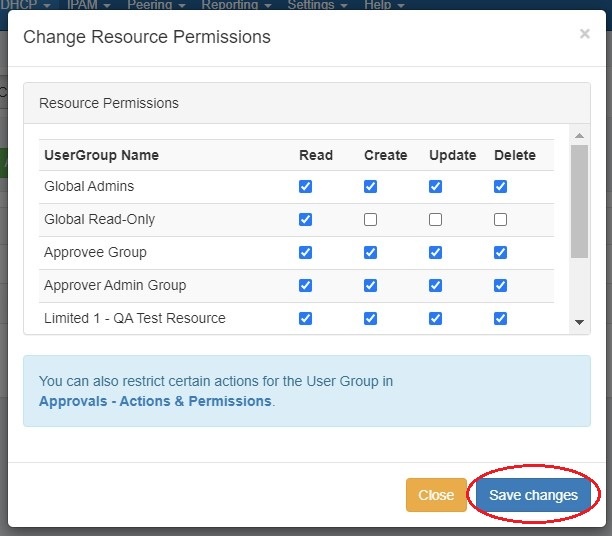This screenshot has width=612, height=536.
Task: Open the Reporting dropdown menu
Action: pyautogui.click(x=236, y=5)
